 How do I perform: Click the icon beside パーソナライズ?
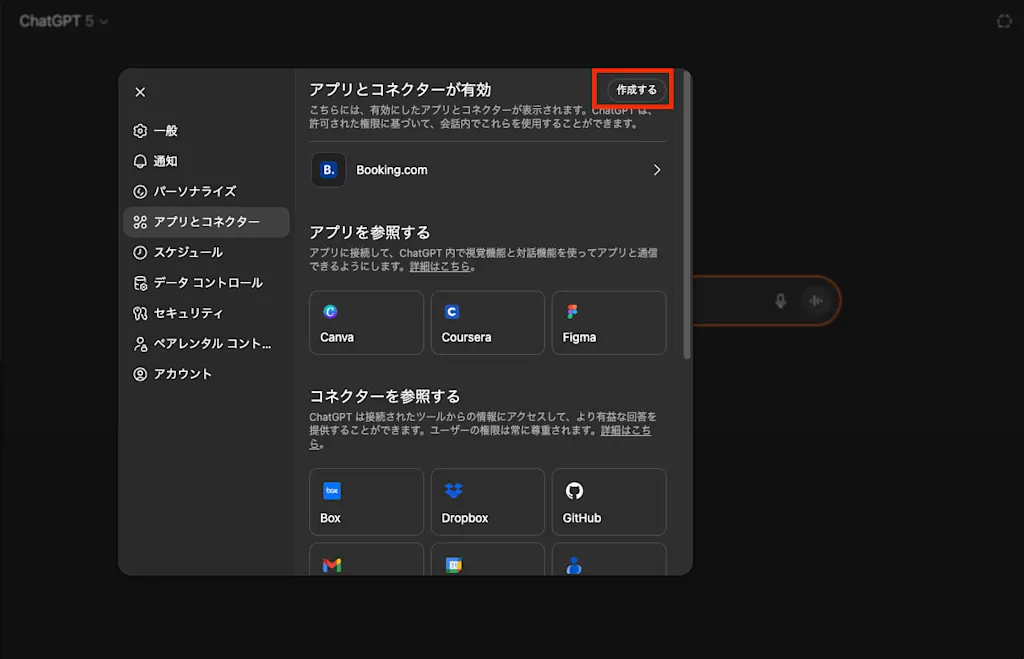coord(140,191)
